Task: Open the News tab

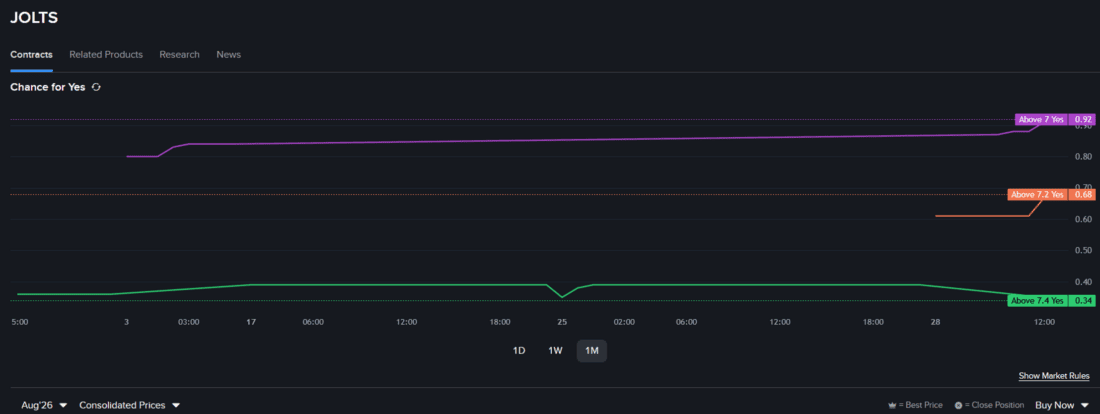Action: (x=229, y=55)
